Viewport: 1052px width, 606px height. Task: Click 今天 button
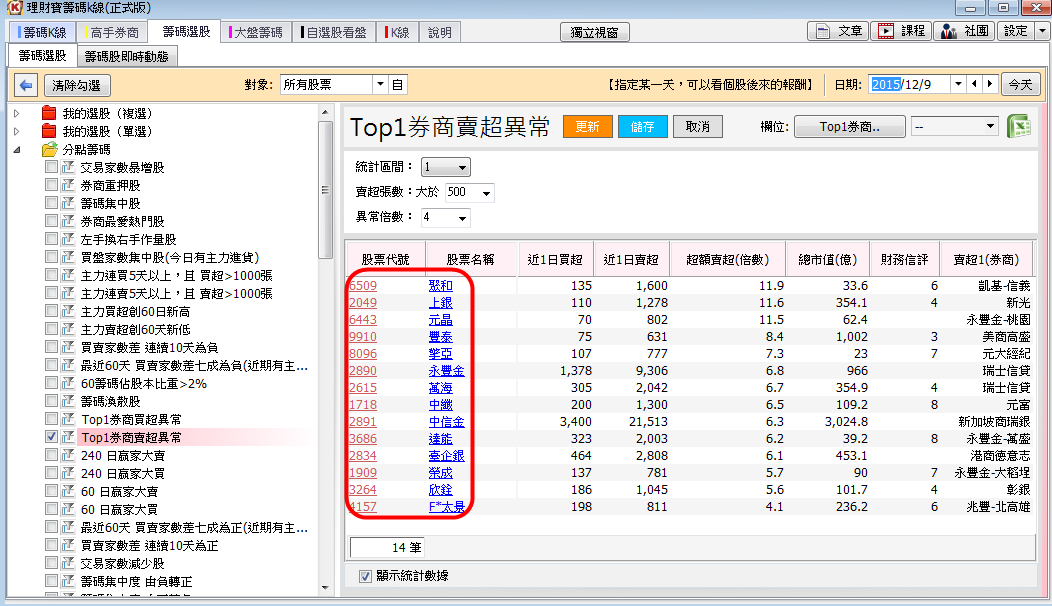[1020, 85]
